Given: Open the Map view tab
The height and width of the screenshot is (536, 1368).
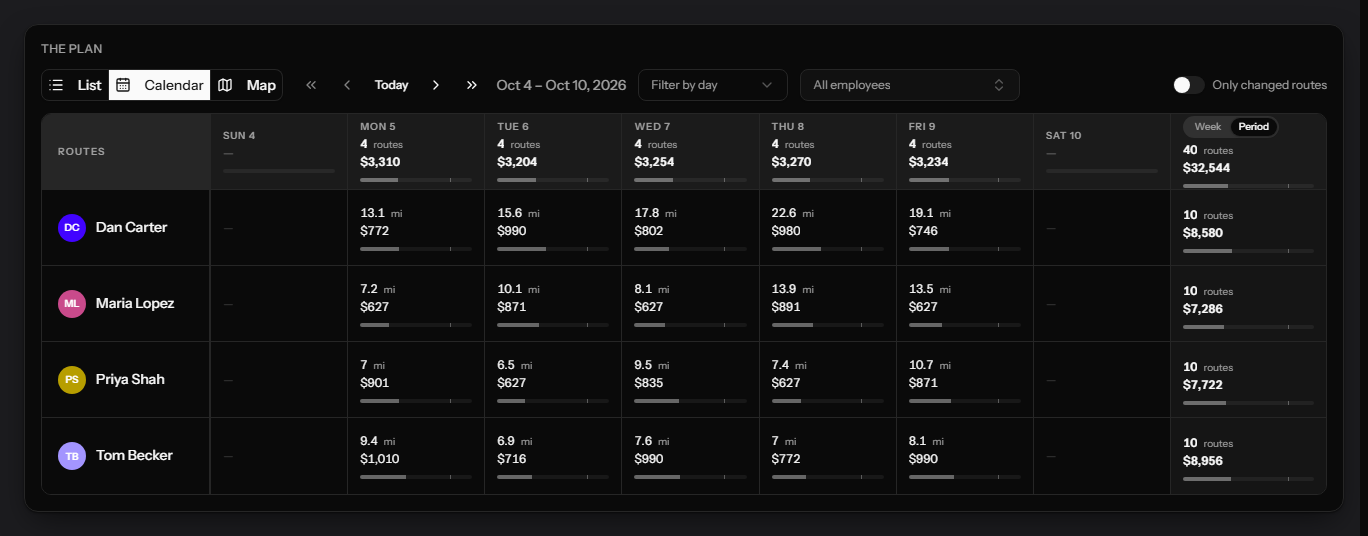Looking at the screenshot, I should (x=246, y=85).
